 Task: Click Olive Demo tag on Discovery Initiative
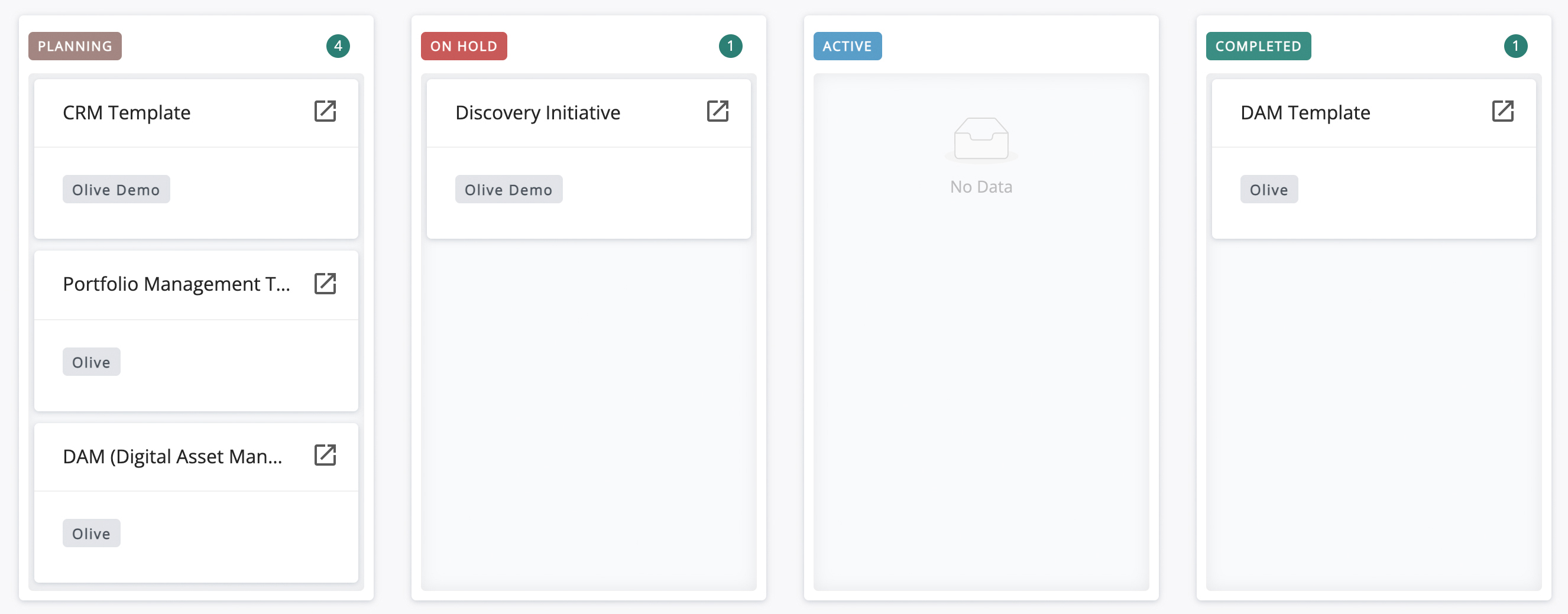coord(509,190)
